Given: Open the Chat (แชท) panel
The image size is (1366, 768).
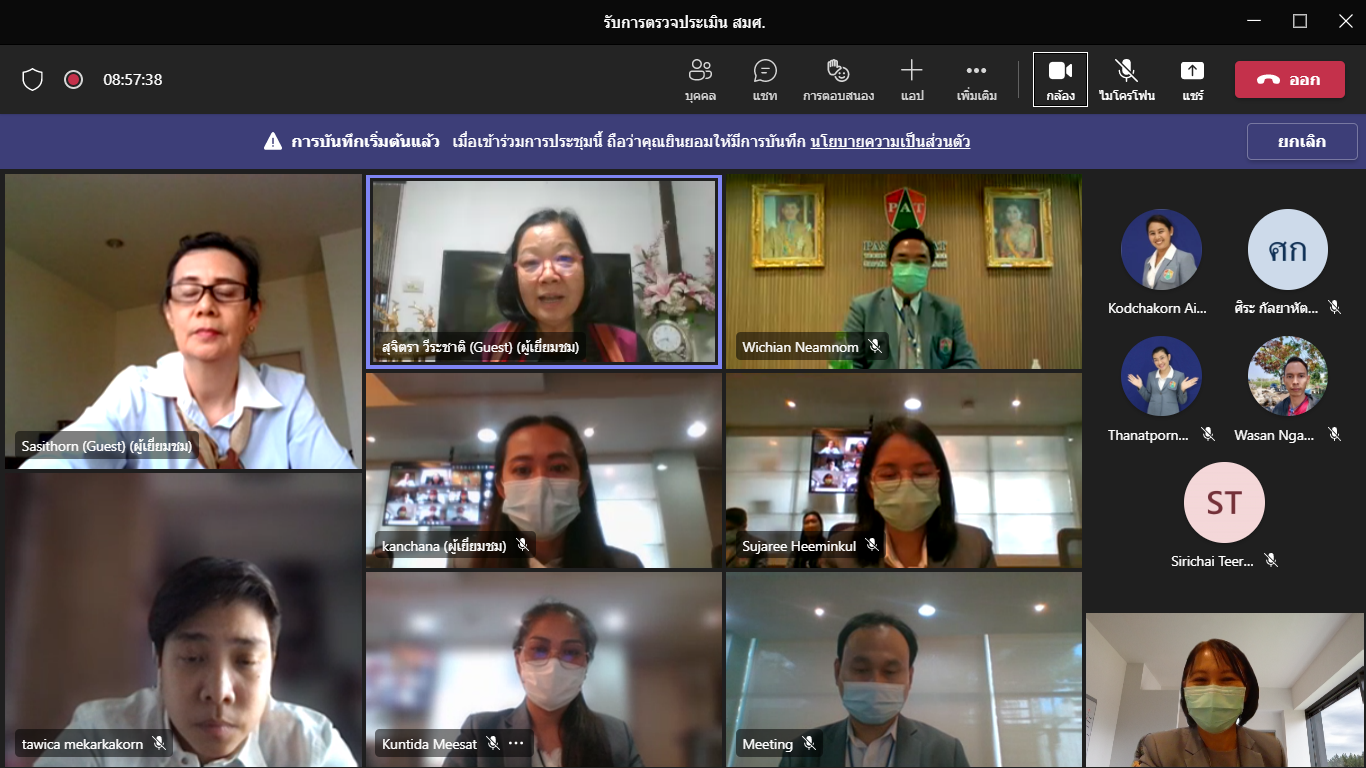Looking at the screenshot, I should (765, 79).
